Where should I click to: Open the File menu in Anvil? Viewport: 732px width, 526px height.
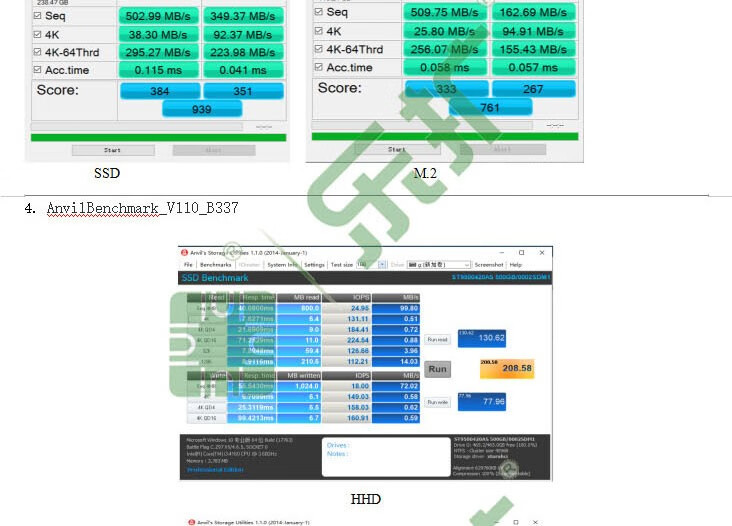click(x=188, y=265)
